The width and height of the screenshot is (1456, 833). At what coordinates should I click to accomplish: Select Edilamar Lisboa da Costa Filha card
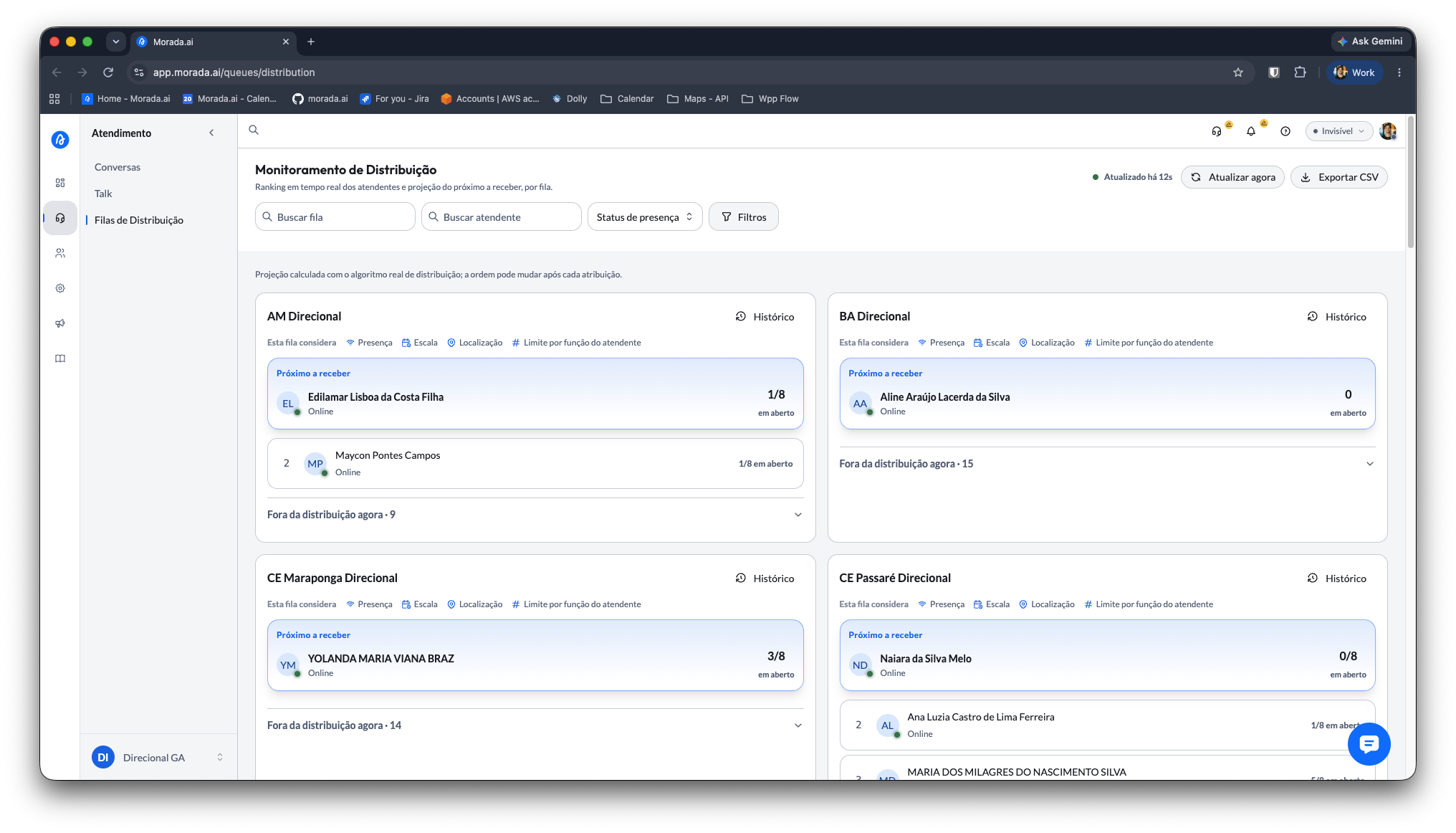[x=535, y=394]
